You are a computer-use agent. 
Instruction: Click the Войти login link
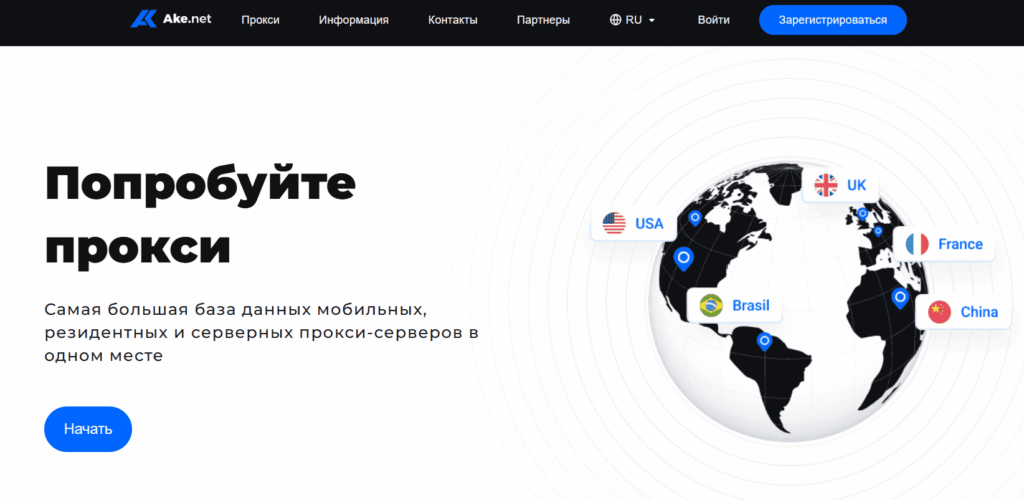click(714, 20)
